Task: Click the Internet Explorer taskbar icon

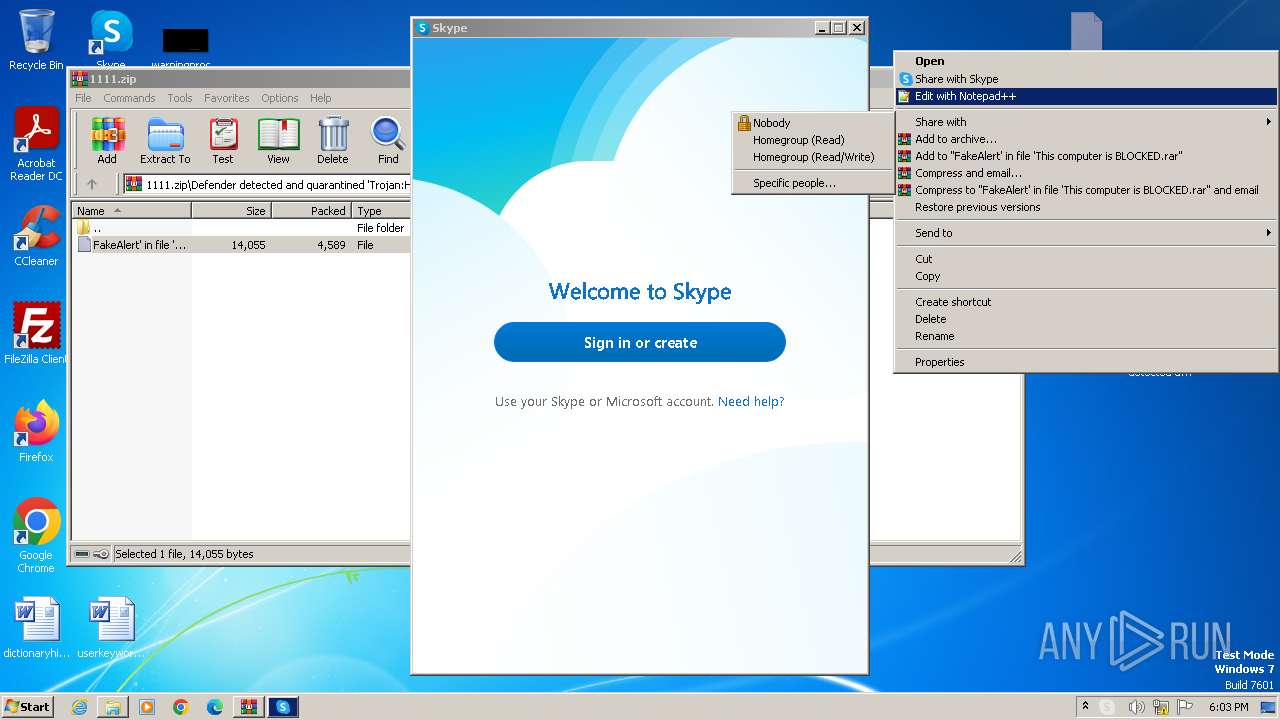Action: [x=79, y=707]
